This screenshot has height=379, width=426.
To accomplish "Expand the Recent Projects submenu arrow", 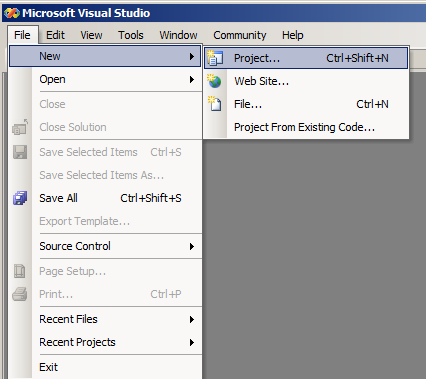I will (x=192, y=342).
